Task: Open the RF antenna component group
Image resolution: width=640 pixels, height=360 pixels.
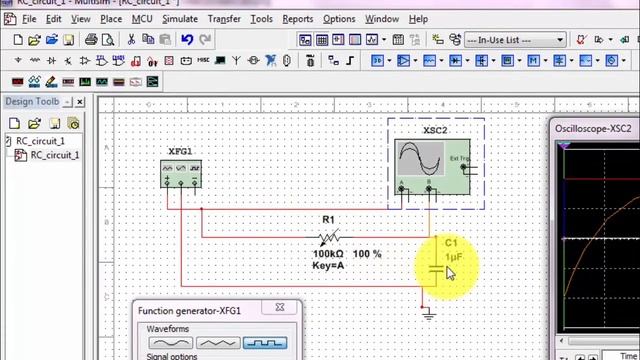Action: point(236,61)
